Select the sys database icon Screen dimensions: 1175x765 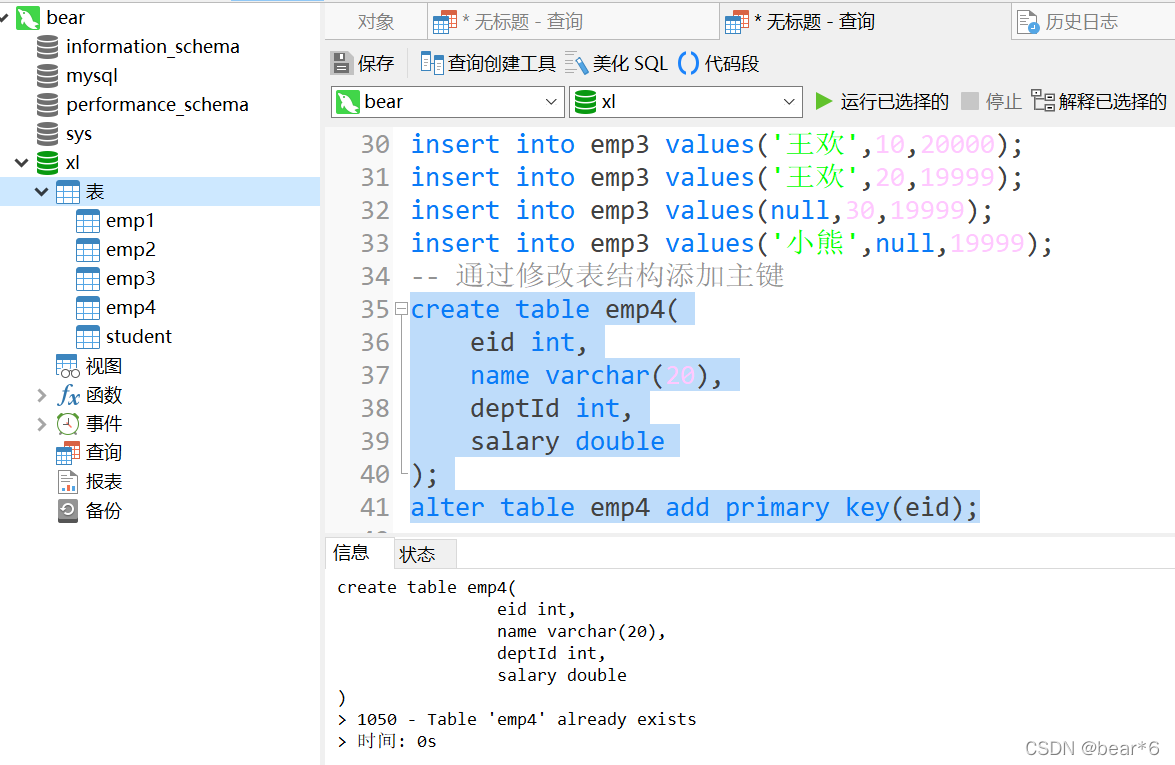[47, 134]
